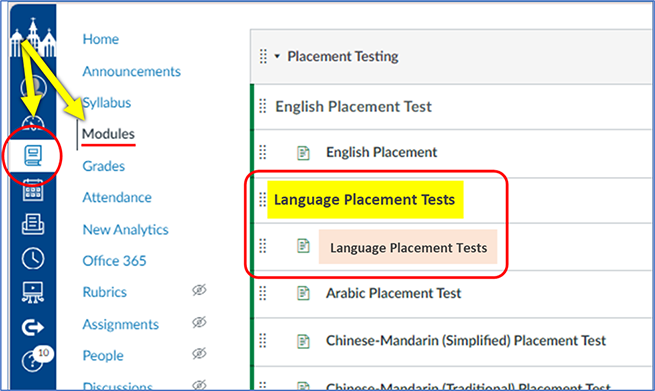Click drag handle of Chinese-Mandarin (Simplified) row
This screenshot has width=655, height=391.
pyautogui.click(x=263, y=341)
